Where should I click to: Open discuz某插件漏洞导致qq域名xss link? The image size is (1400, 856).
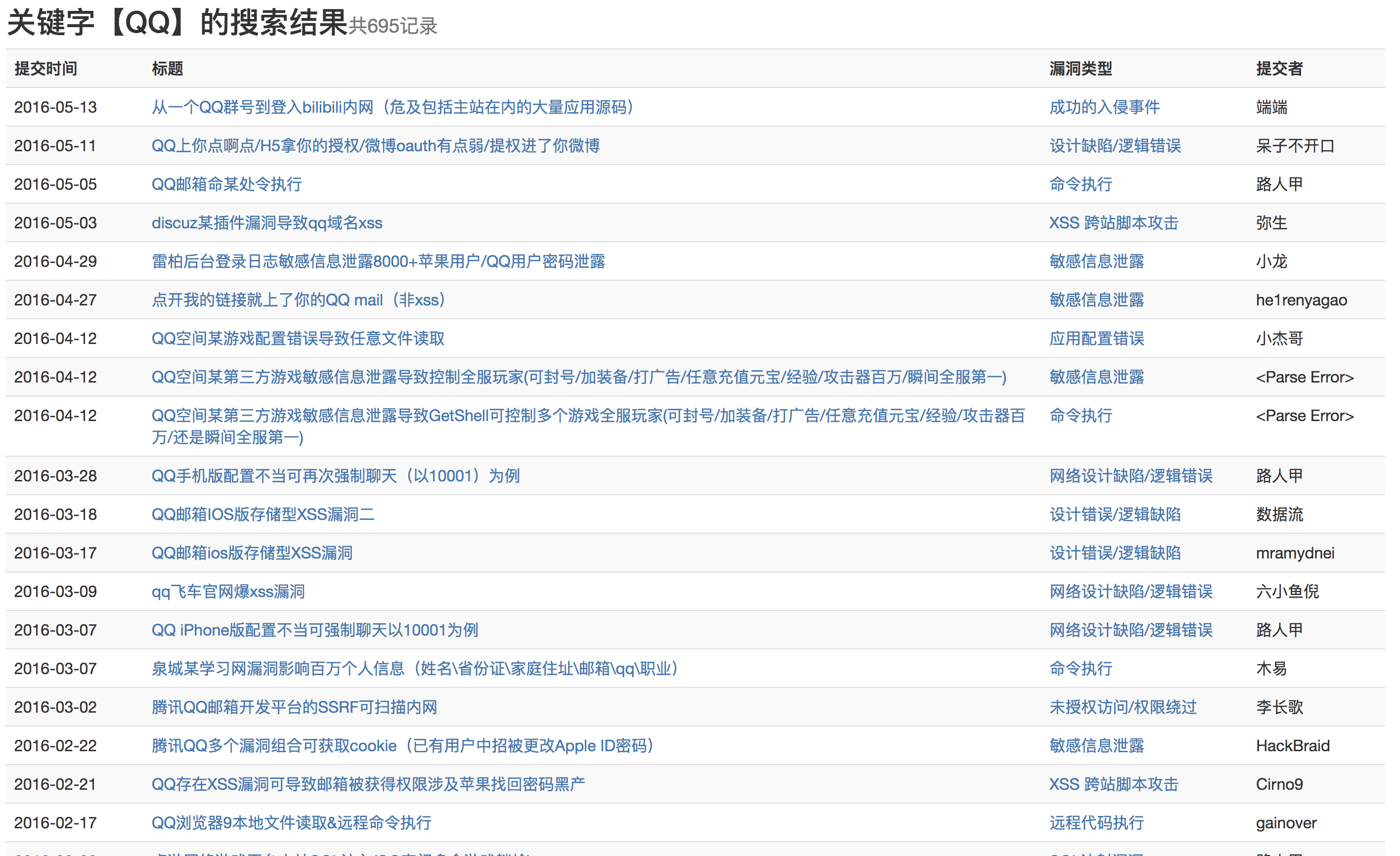click(266, 223)
